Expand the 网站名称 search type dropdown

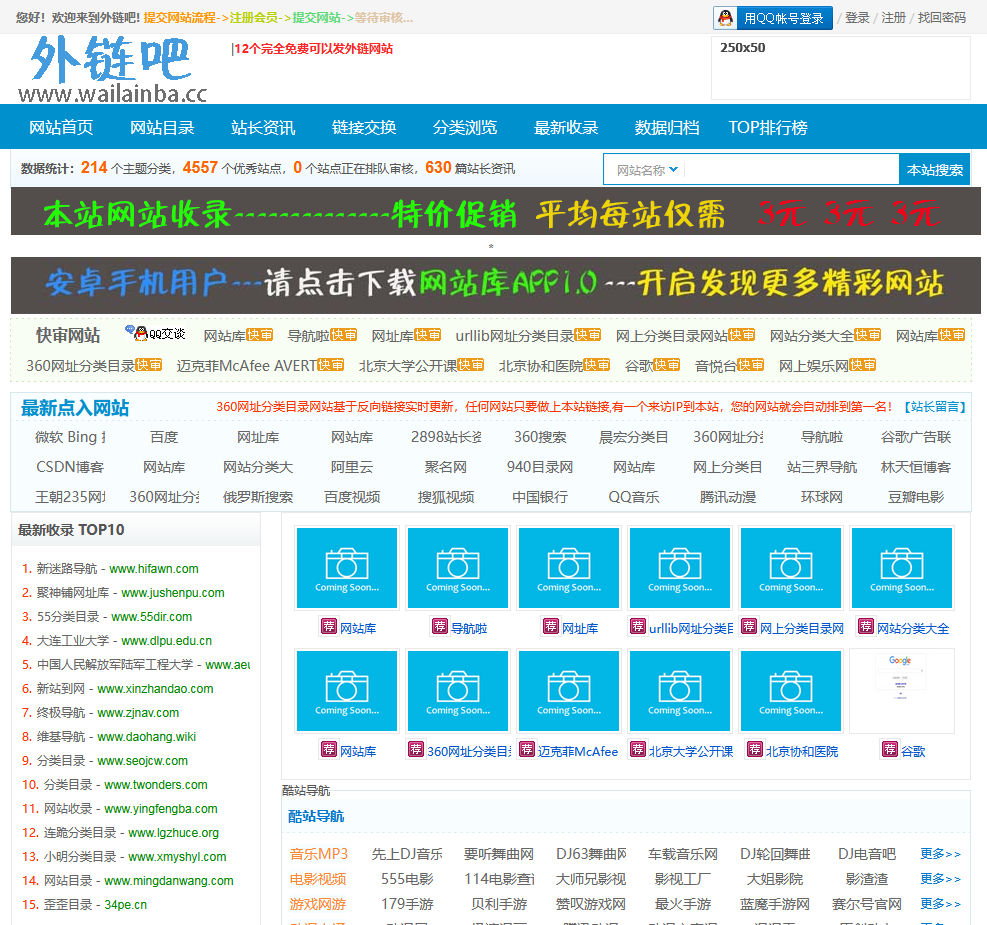point(647,170)
